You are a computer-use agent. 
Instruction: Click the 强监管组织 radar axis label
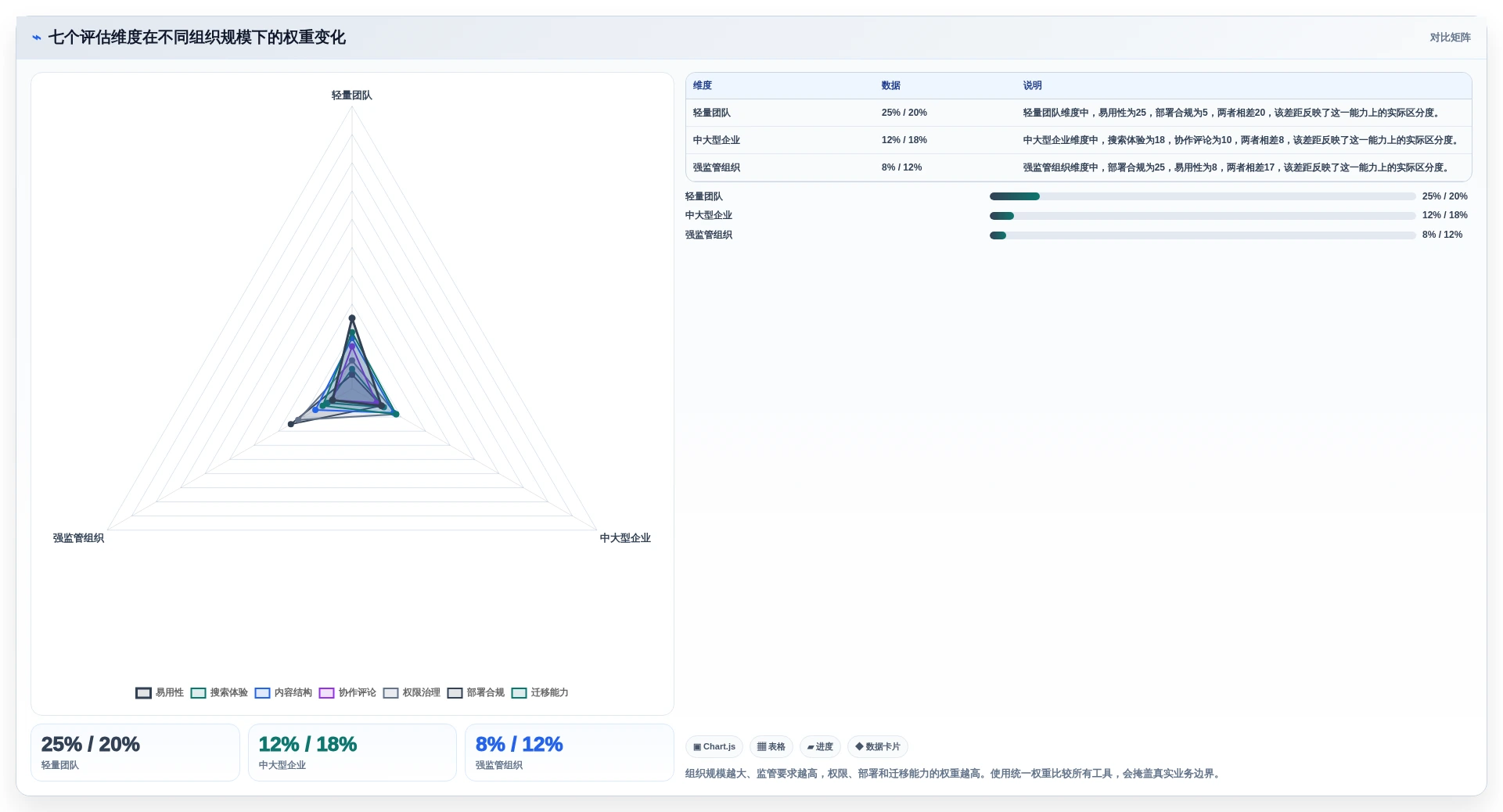click(x=78, y=538)
